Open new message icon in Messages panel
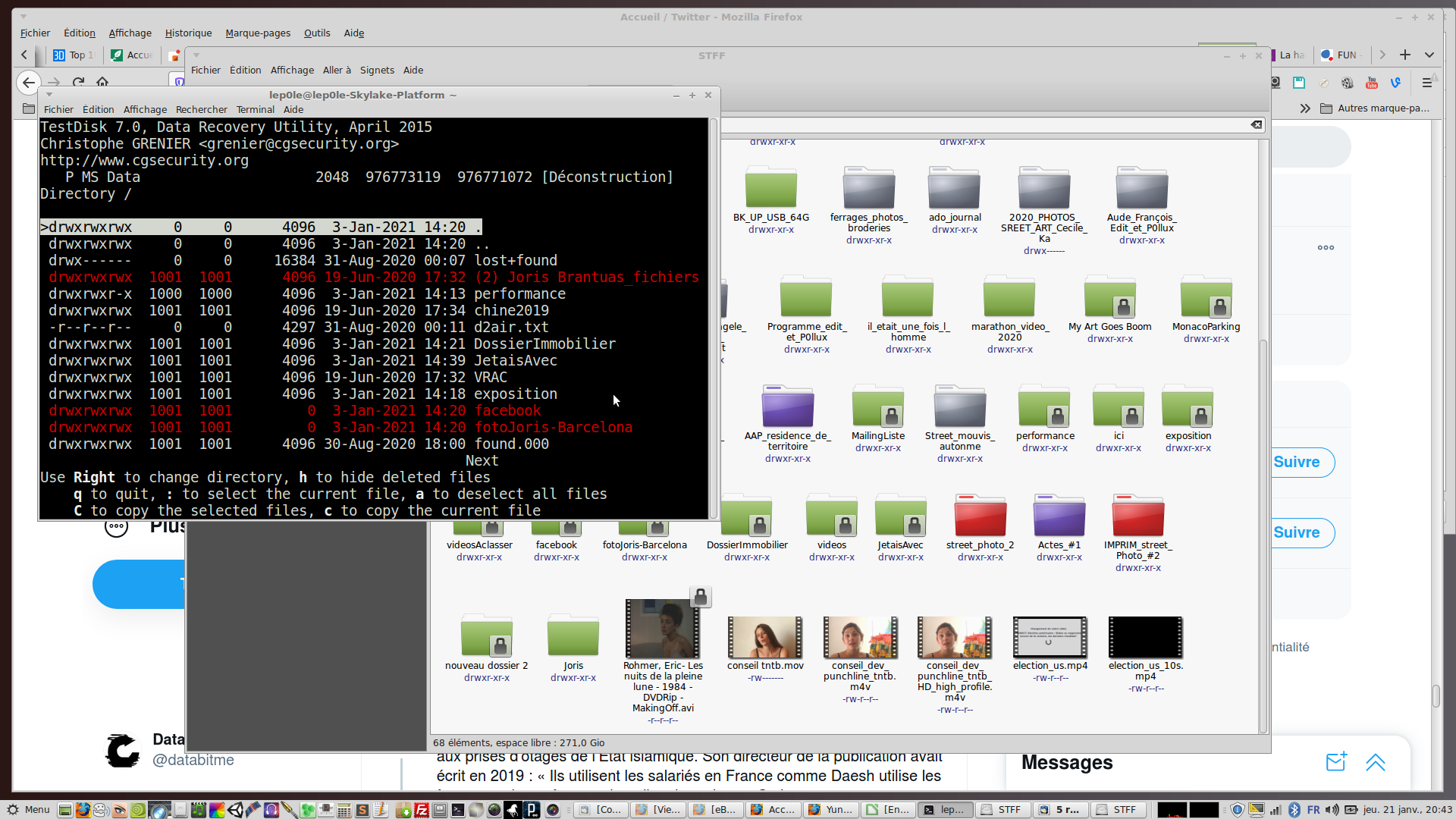 click(x=1335, y=762)
